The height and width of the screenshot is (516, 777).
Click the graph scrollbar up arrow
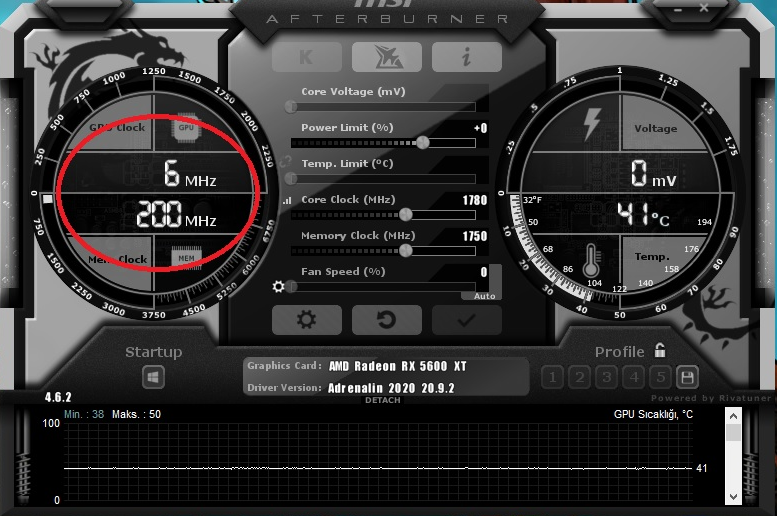pos(733,416)
